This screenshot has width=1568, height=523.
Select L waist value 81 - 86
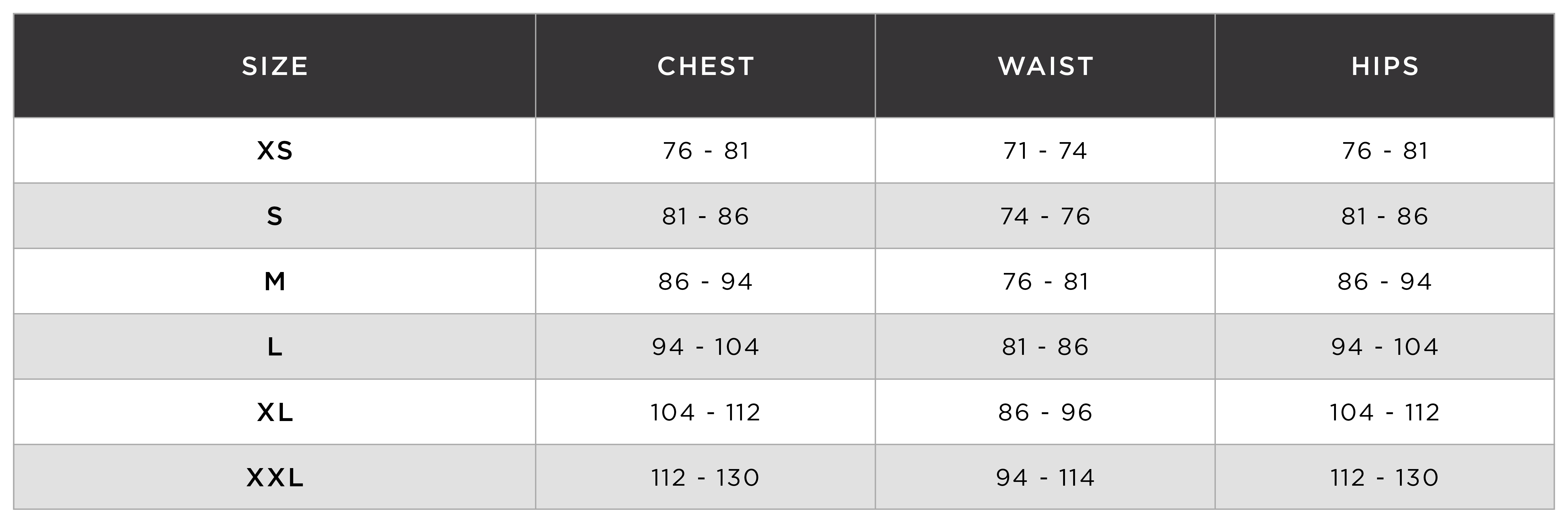[x=1045, y=347]
